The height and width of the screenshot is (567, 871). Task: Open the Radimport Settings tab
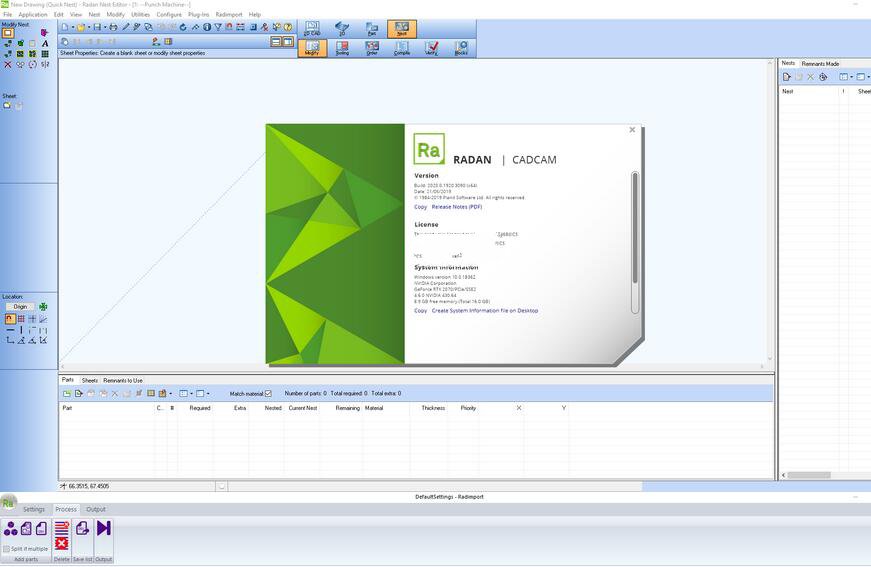(34, 509)
